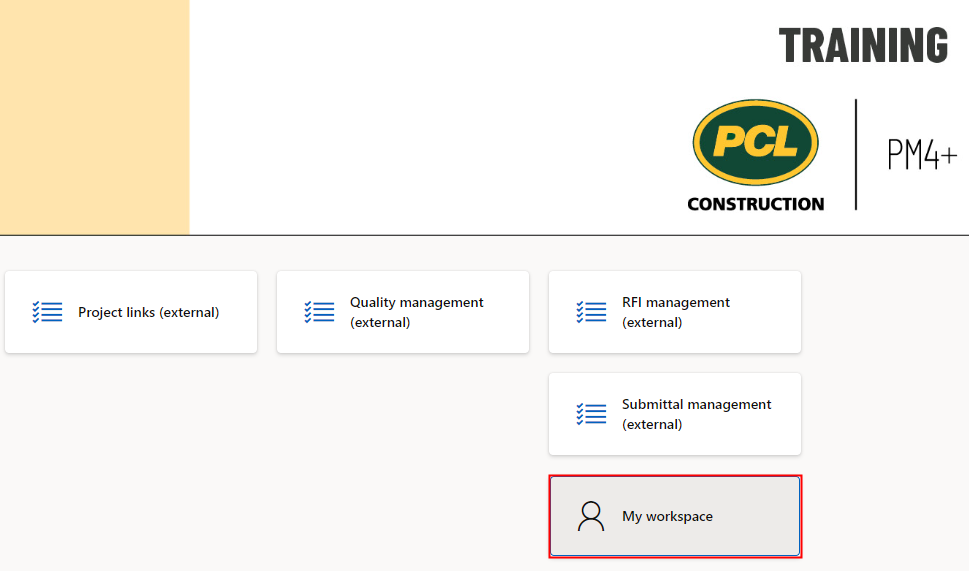This screenshot has width=969, height=571.
Task: Click the TRAINING heading text
Action: 863,45
